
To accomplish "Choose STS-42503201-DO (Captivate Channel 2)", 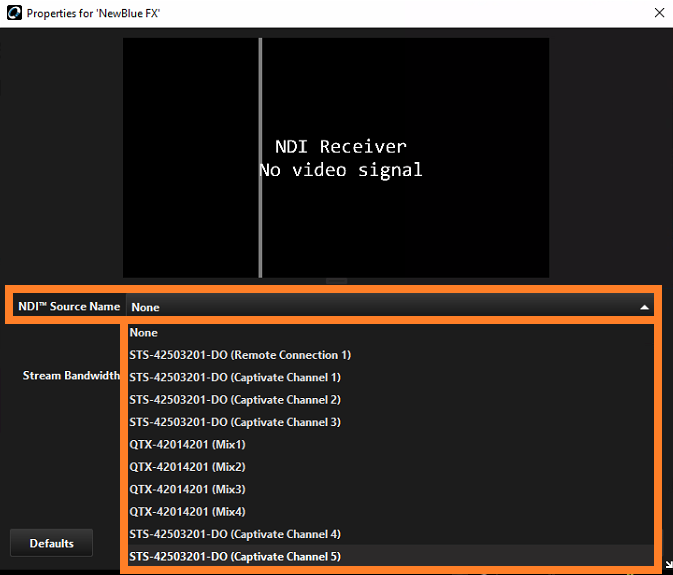I will (391, 399).
